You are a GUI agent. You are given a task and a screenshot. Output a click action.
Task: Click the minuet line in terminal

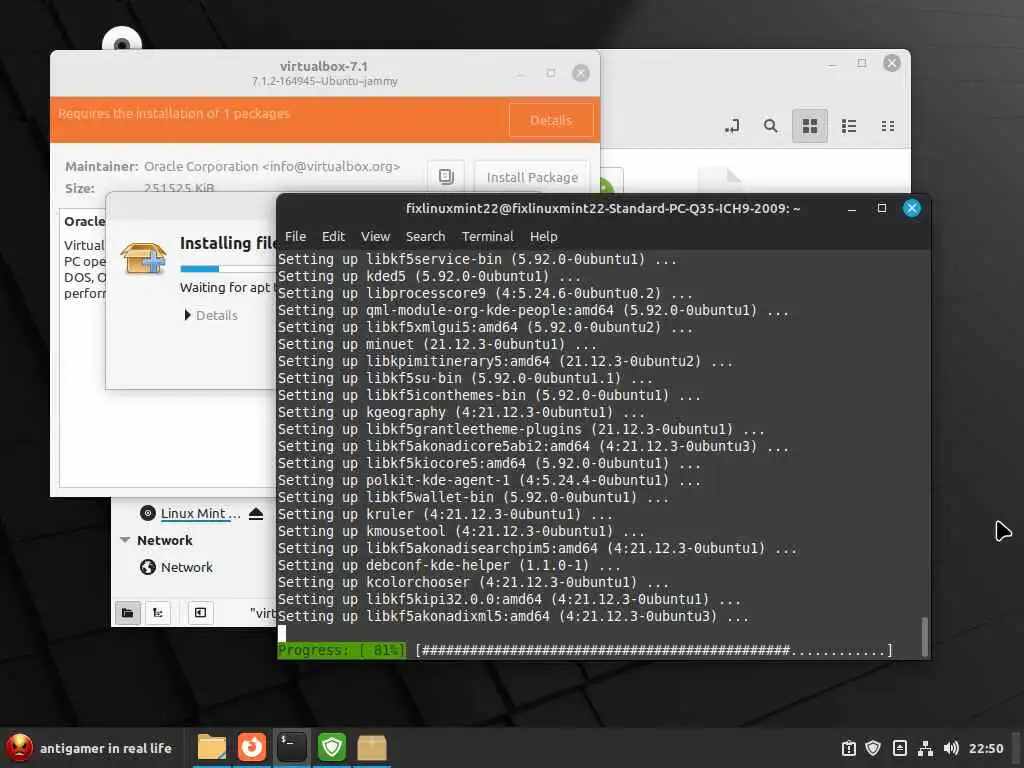(437, 344)
